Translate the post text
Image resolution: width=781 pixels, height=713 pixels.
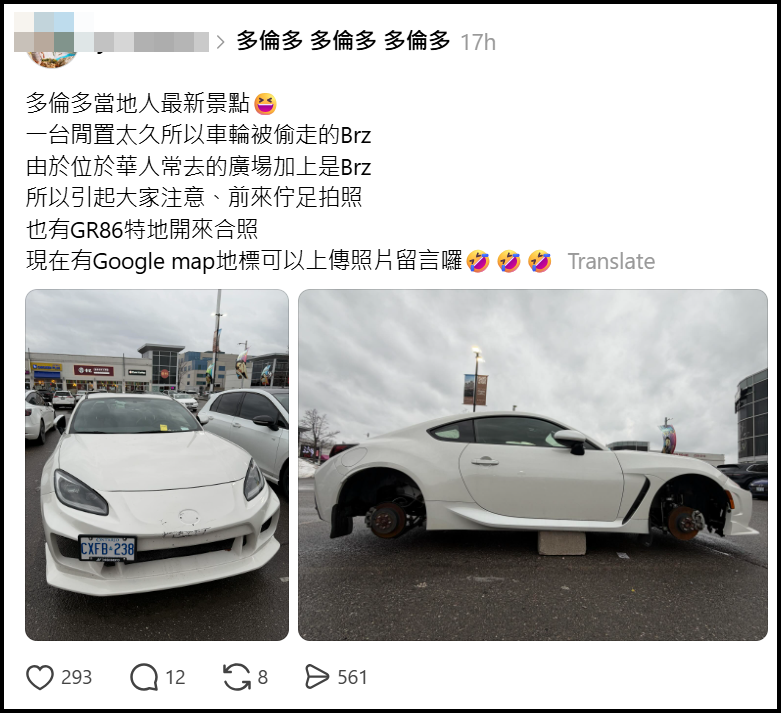tap(611, 261)
